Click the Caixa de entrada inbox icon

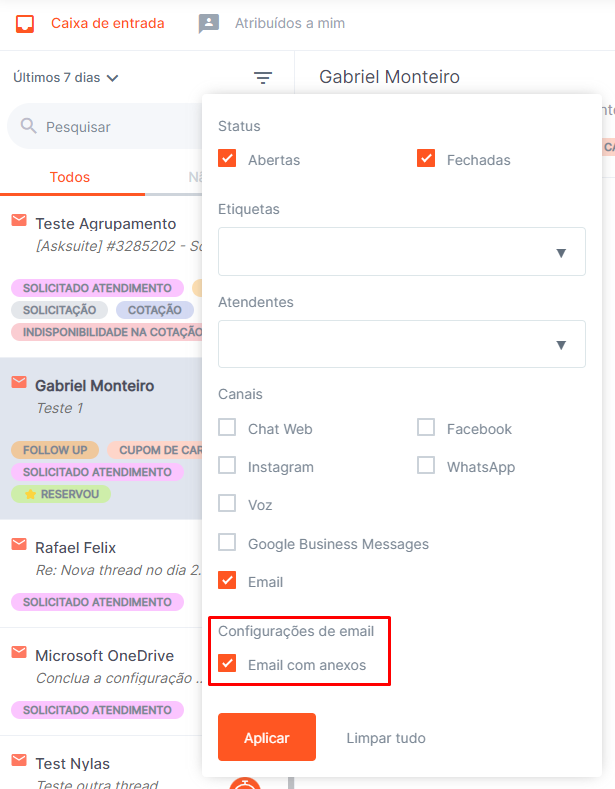coord(25,24)
